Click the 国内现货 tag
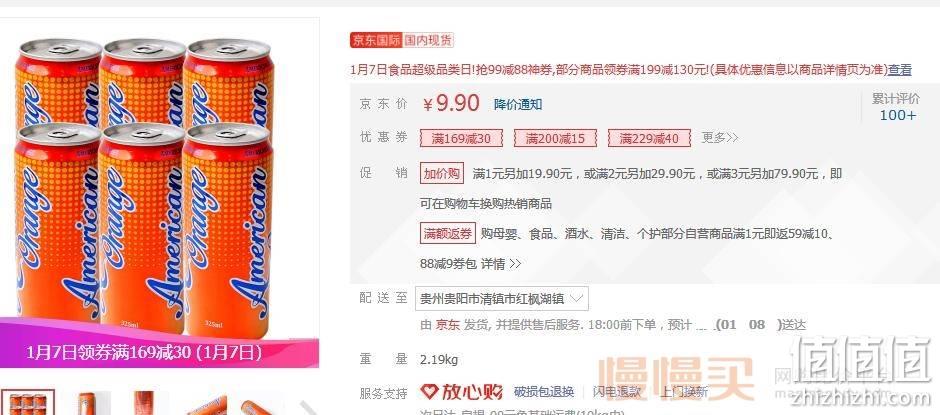 point(428,41)
